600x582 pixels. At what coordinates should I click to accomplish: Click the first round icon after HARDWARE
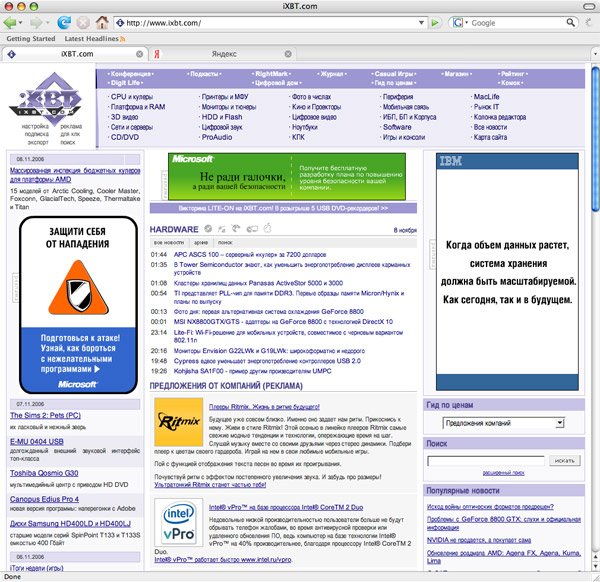point(208,229)
